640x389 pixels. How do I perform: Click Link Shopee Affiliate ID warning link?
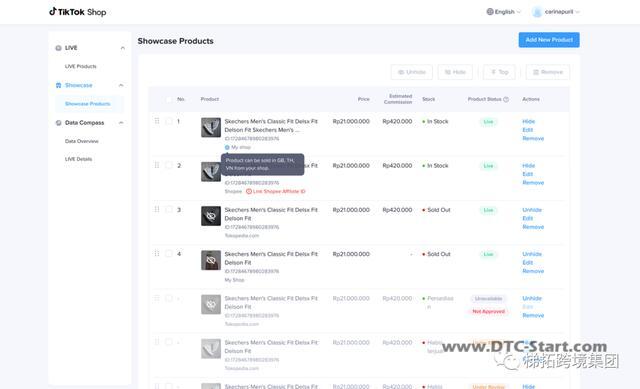(x=279, y=191)
